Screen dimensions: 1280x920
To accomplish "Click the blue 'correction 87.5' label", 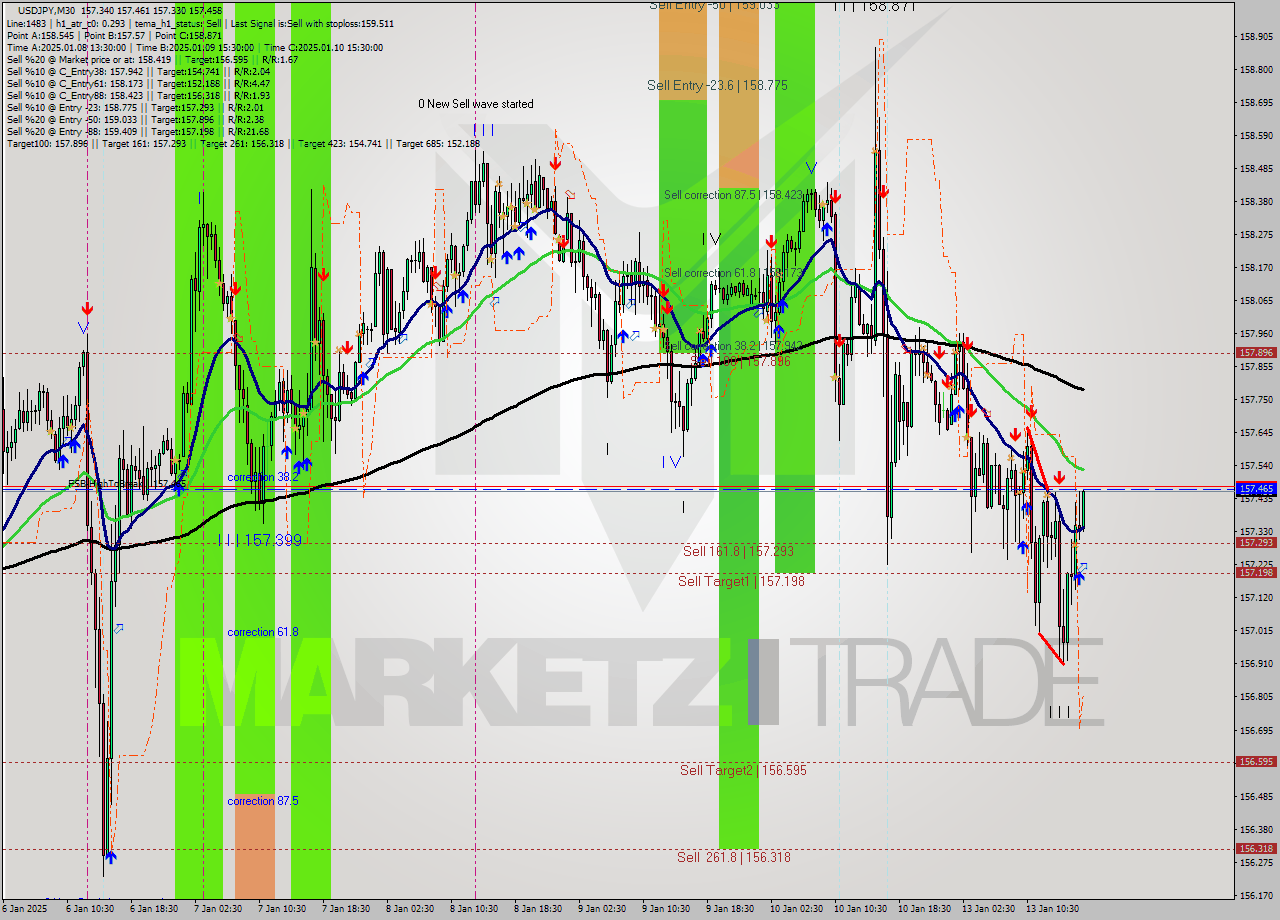I will pyautogui.click(x=263, y=801).
